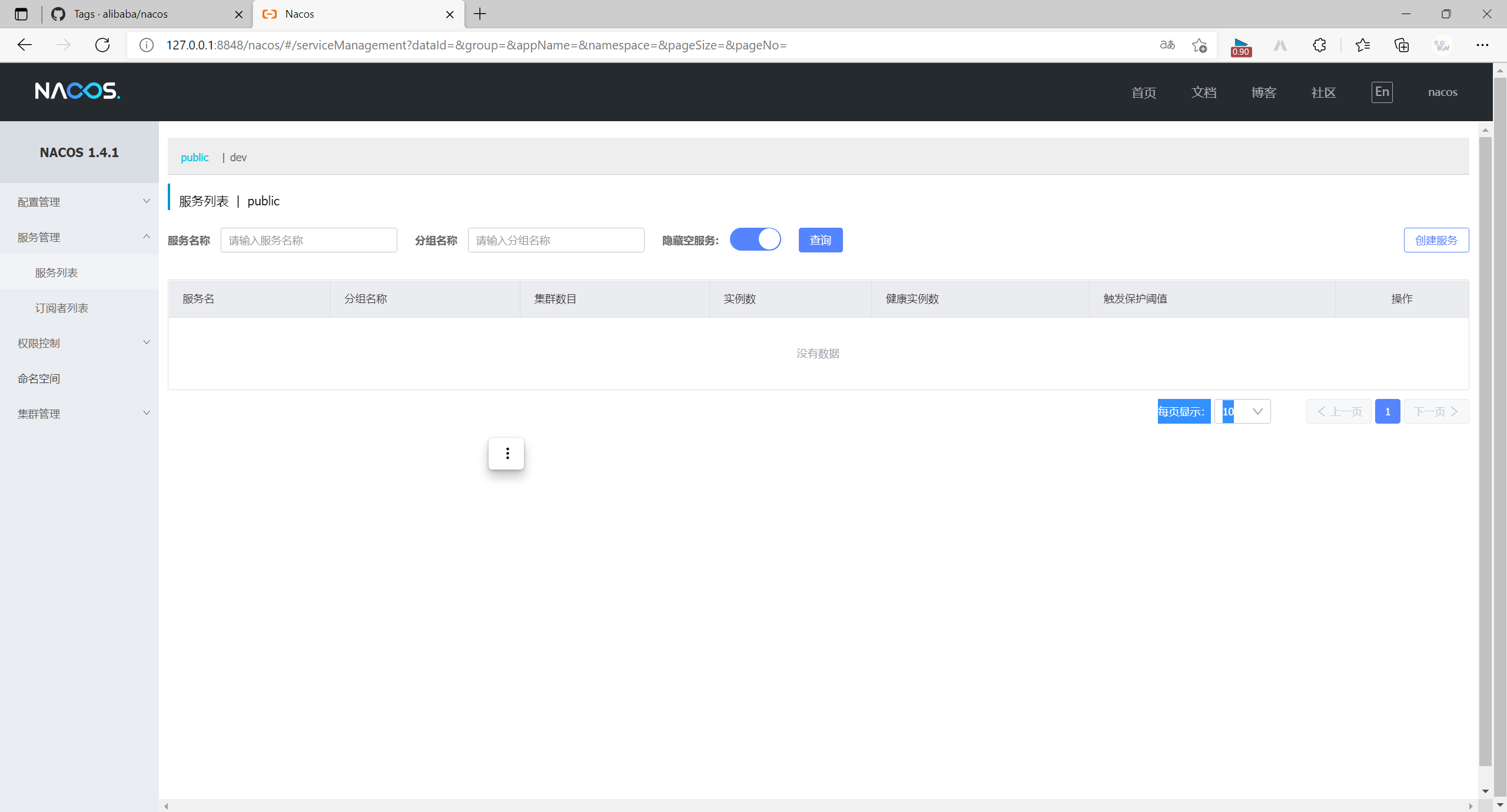1507x812 pixels.
Task: Click the 查询 search button
Action: [820, 240]
